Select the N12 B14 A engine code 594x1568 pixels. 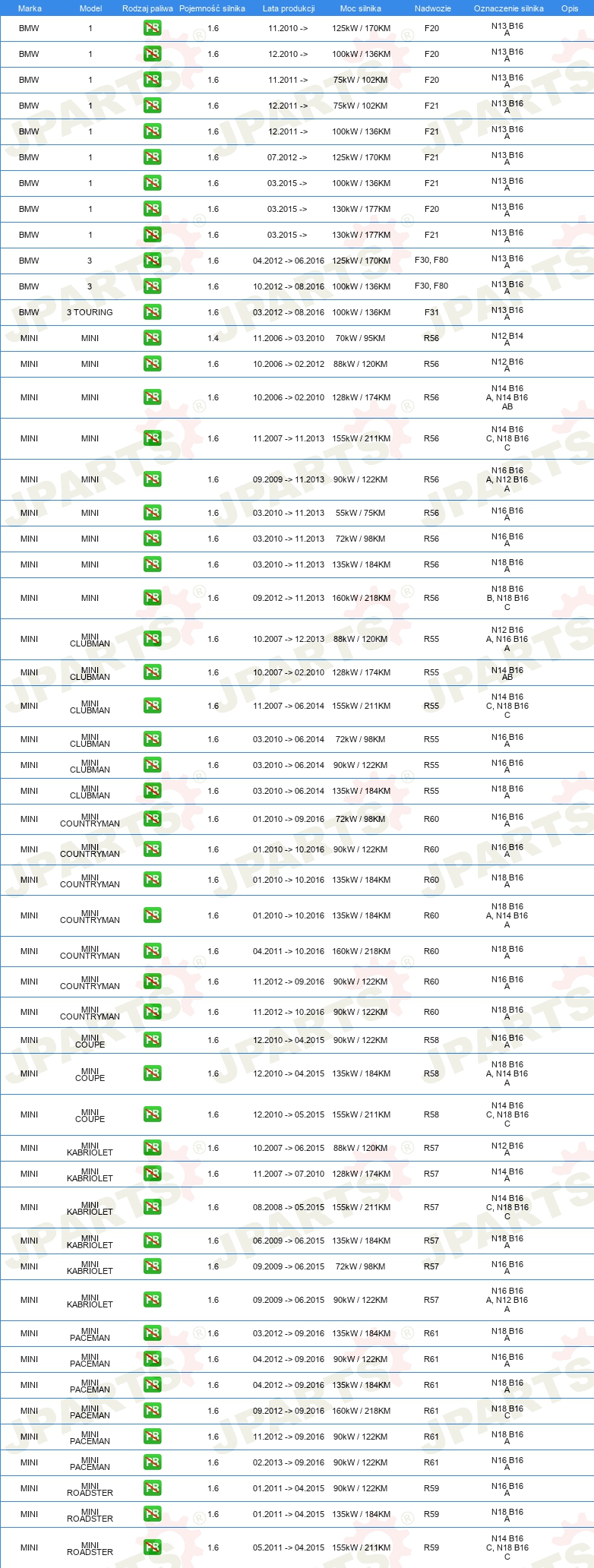coord(507,340)
